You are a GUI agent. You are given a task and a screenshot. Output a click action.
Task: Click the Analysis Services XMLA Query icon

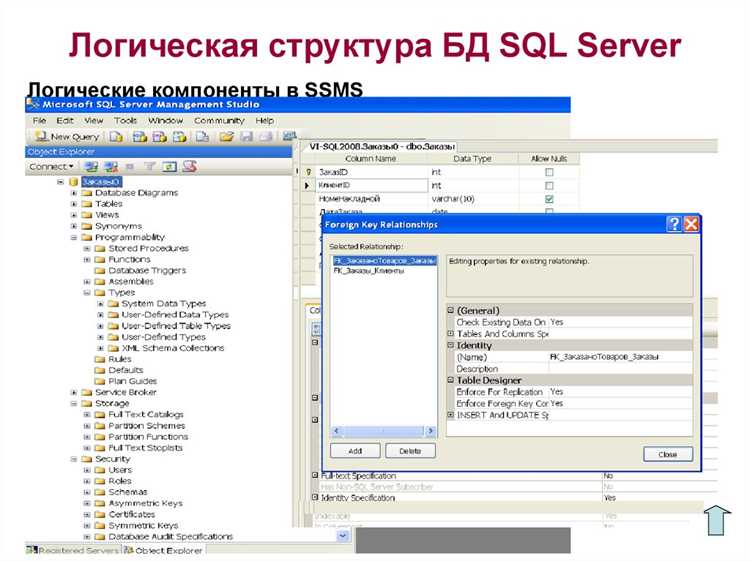(179, 137)
